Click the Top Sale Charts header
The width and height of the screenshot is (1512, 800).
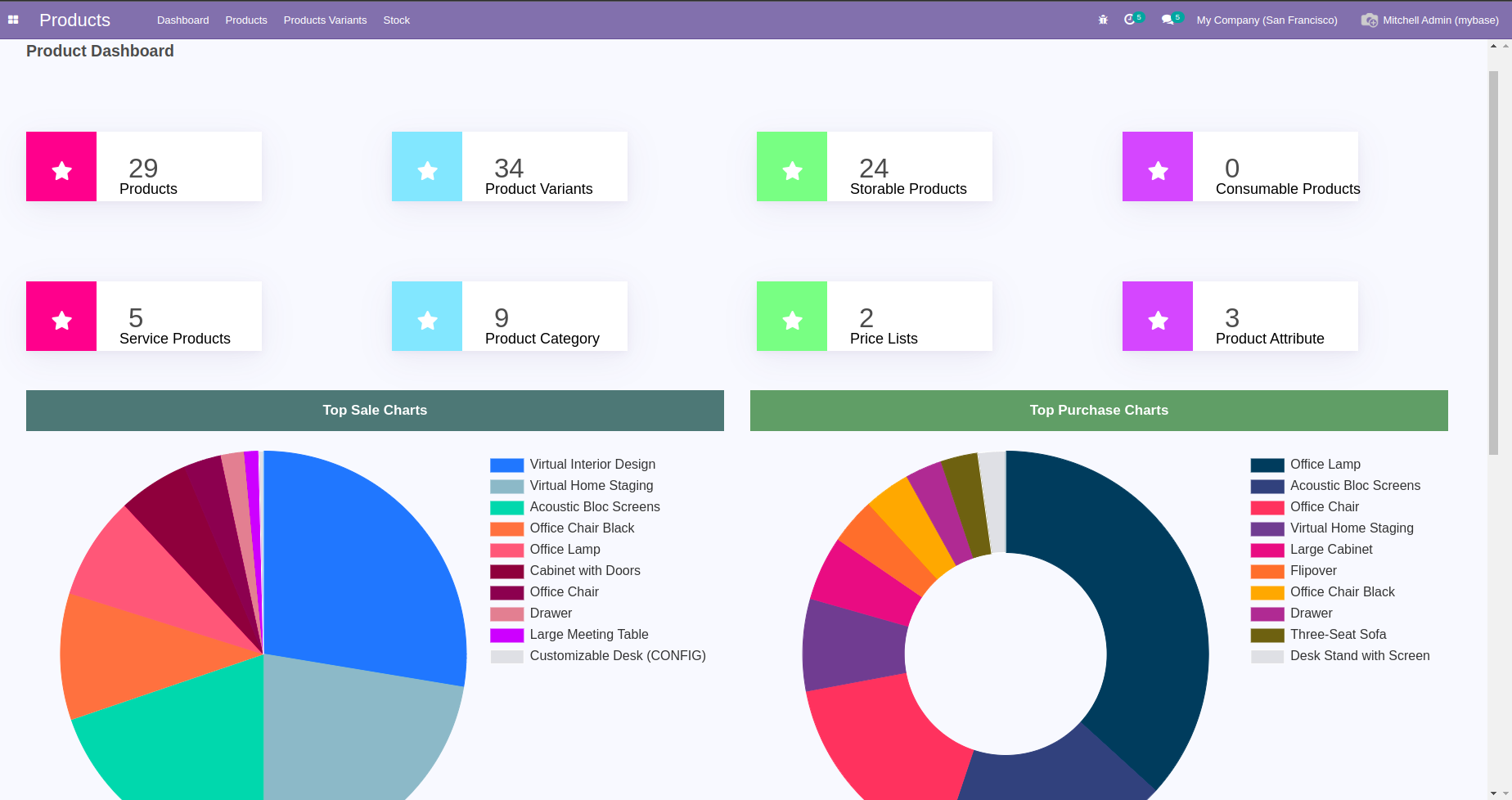click(375, 411)
